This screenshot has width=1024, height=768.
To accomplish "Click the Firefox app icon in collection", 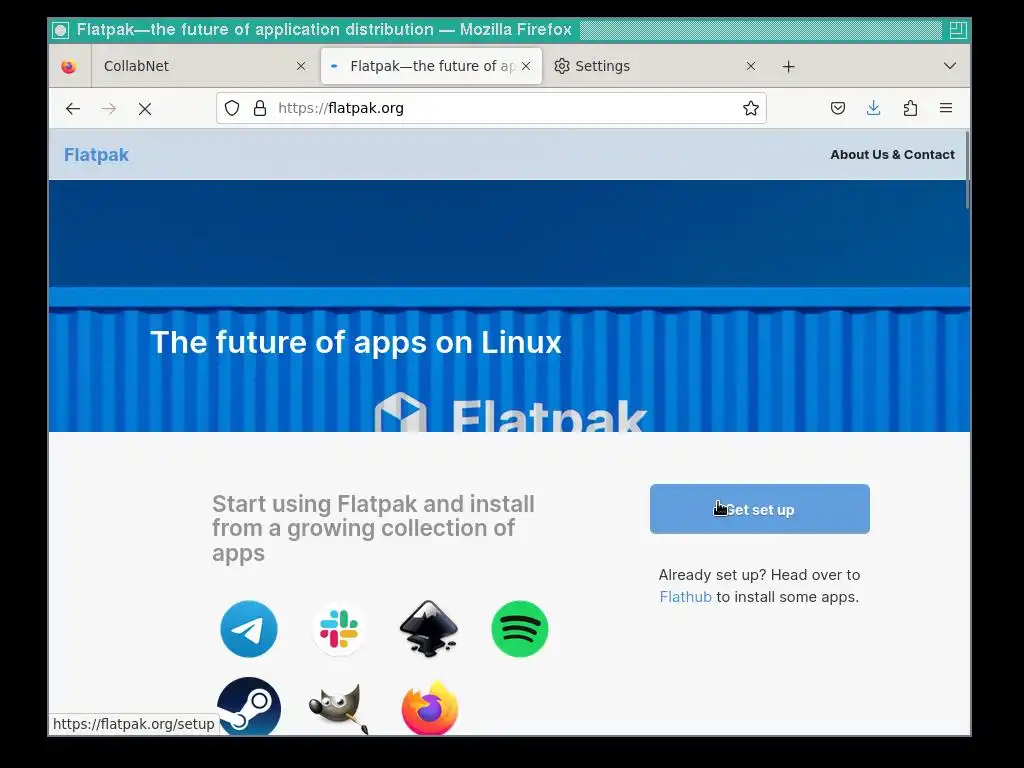I will [430, 708].
